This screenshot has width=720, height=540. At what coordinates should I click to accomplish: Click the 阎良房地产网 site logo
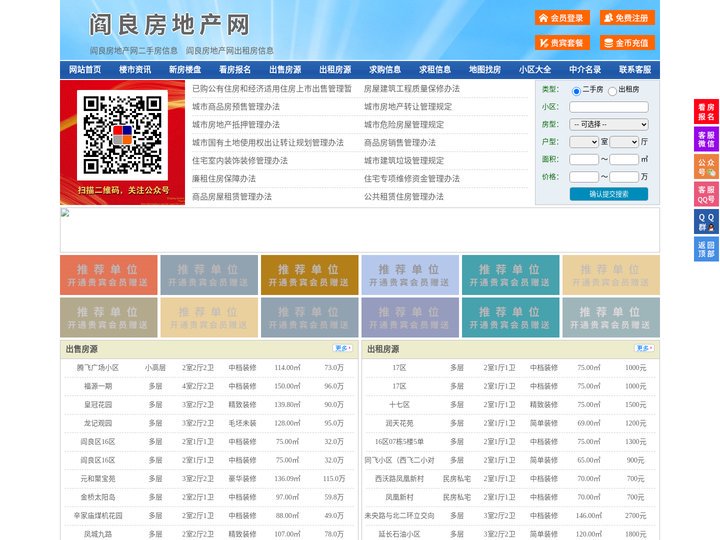169,25
